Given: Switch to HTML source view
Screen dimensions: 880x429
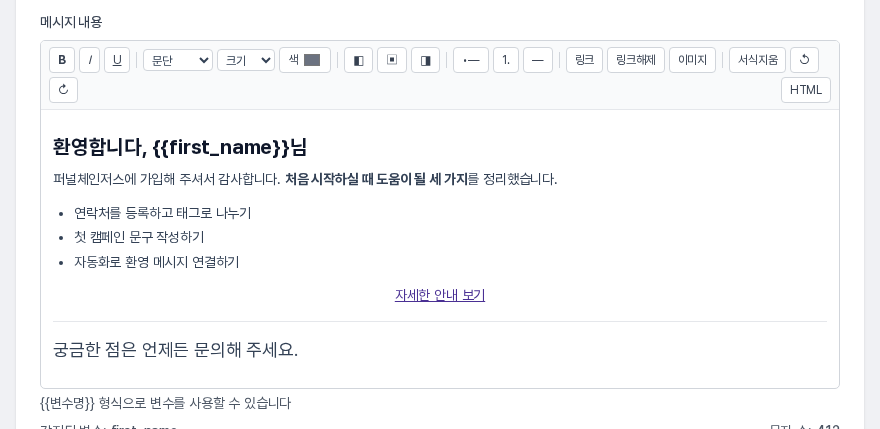Looking at the screenshot, I should 806,90.
